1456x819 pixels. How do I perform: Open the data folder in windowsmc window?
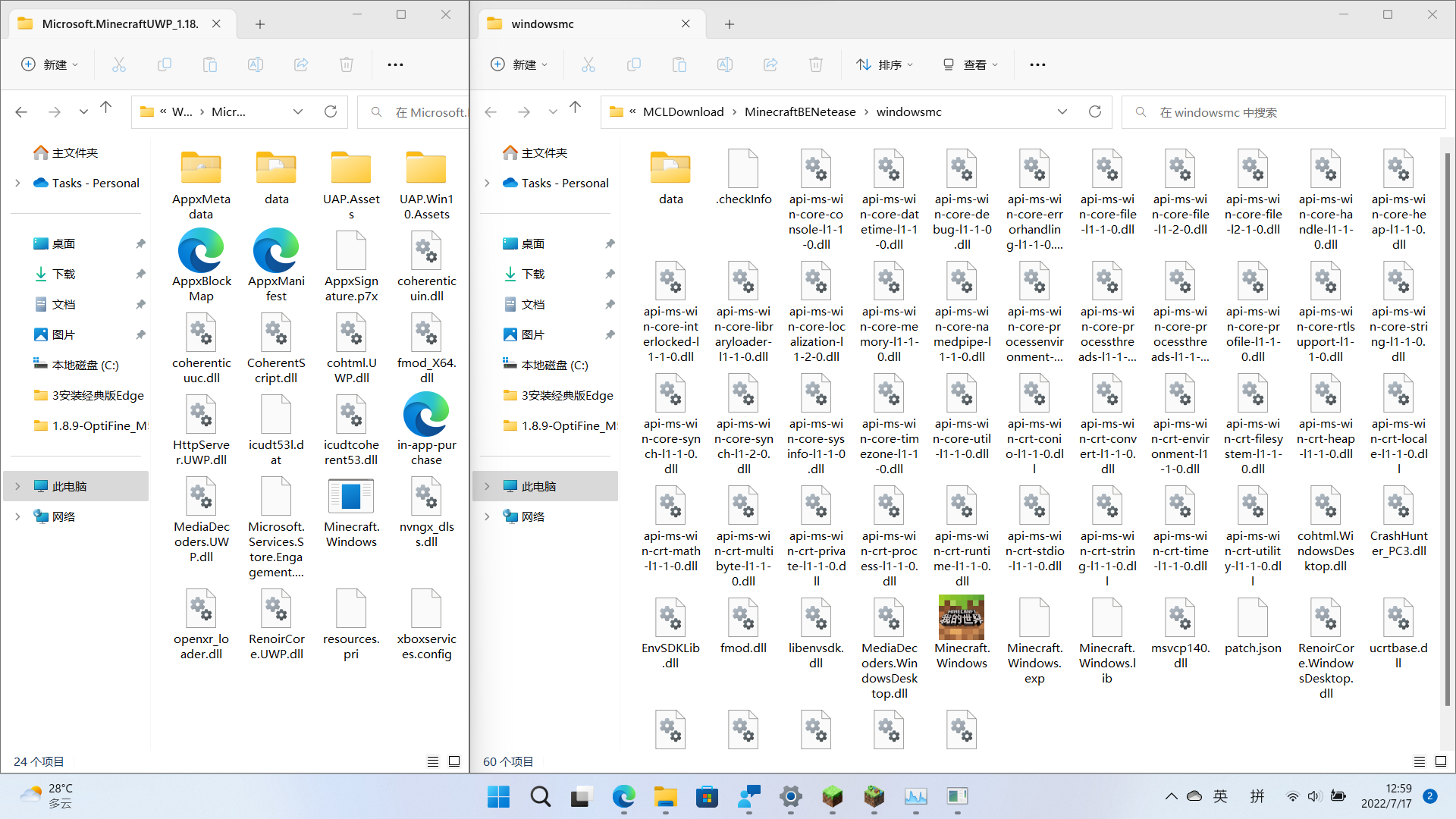click(x=670, y=177)
